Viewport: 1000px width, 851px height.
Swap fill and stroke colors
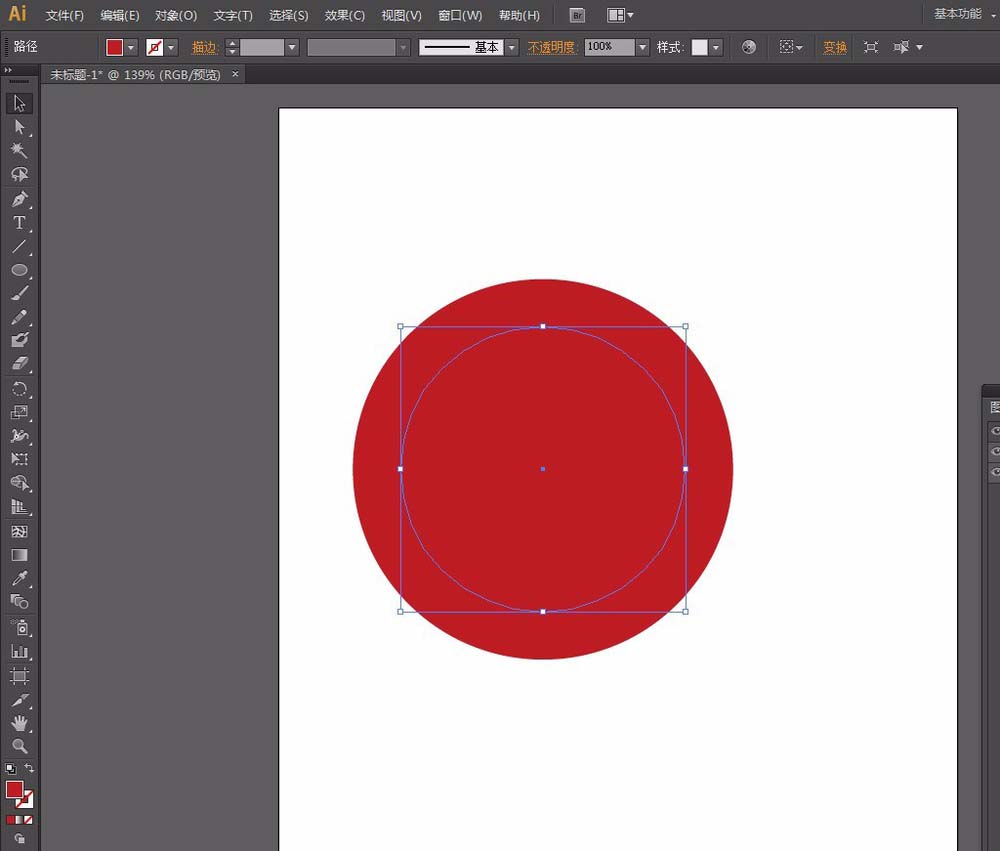tap(29, 768)
